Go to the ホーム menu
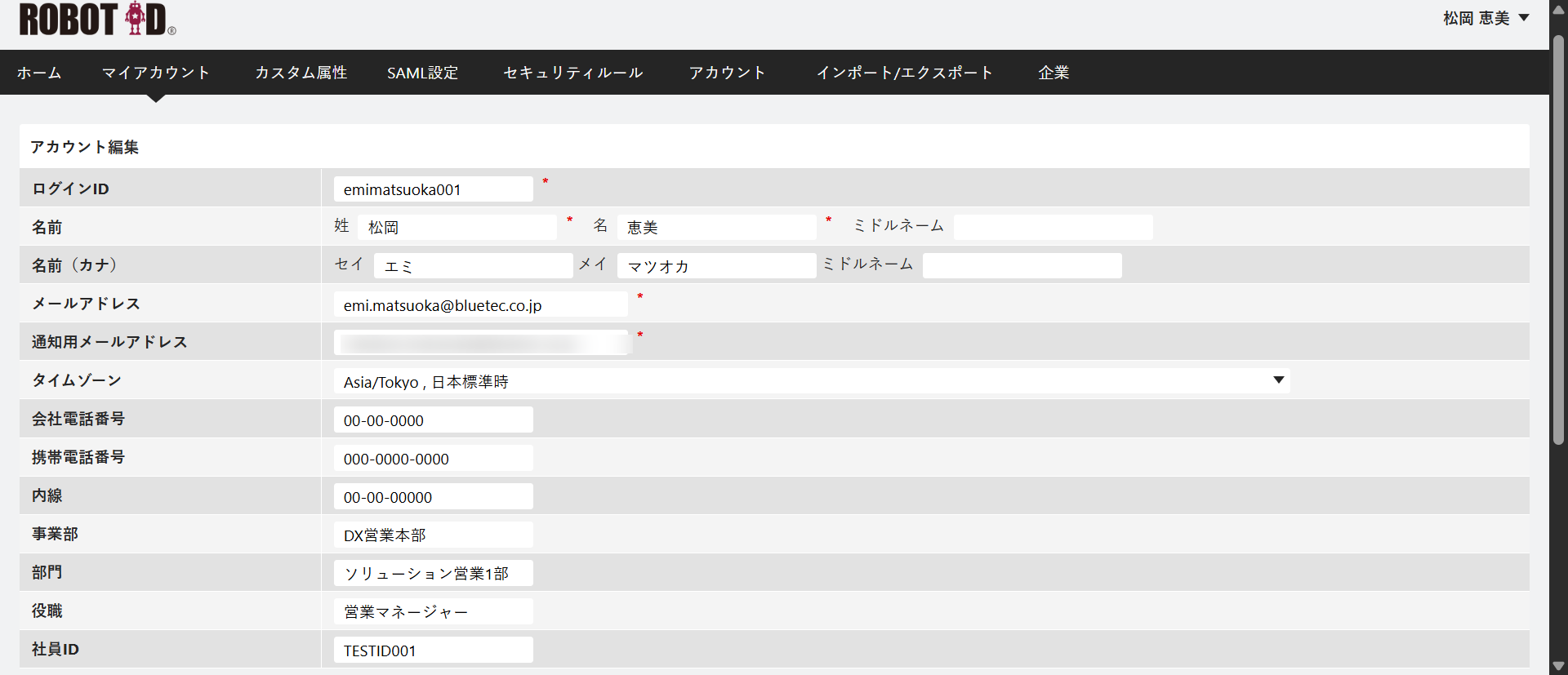1568x675 pixels. pos(39,73)
